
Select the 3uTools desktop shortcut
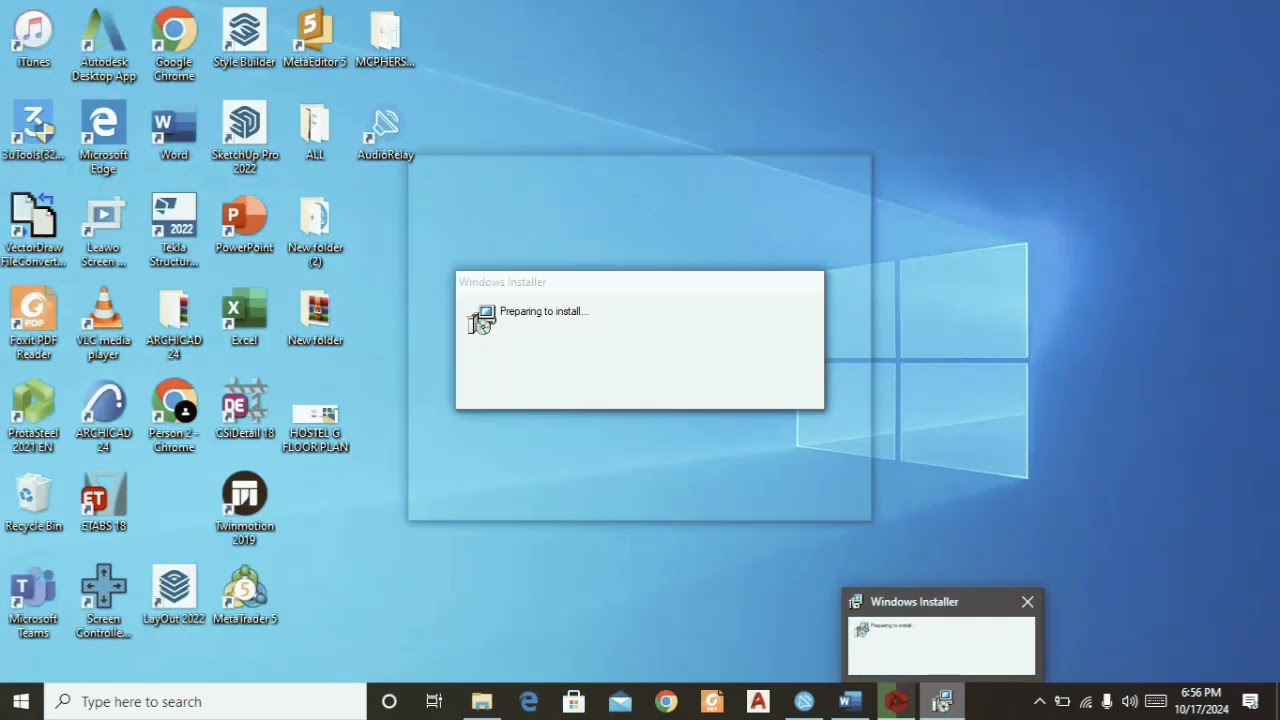click(x=33, y=132)
